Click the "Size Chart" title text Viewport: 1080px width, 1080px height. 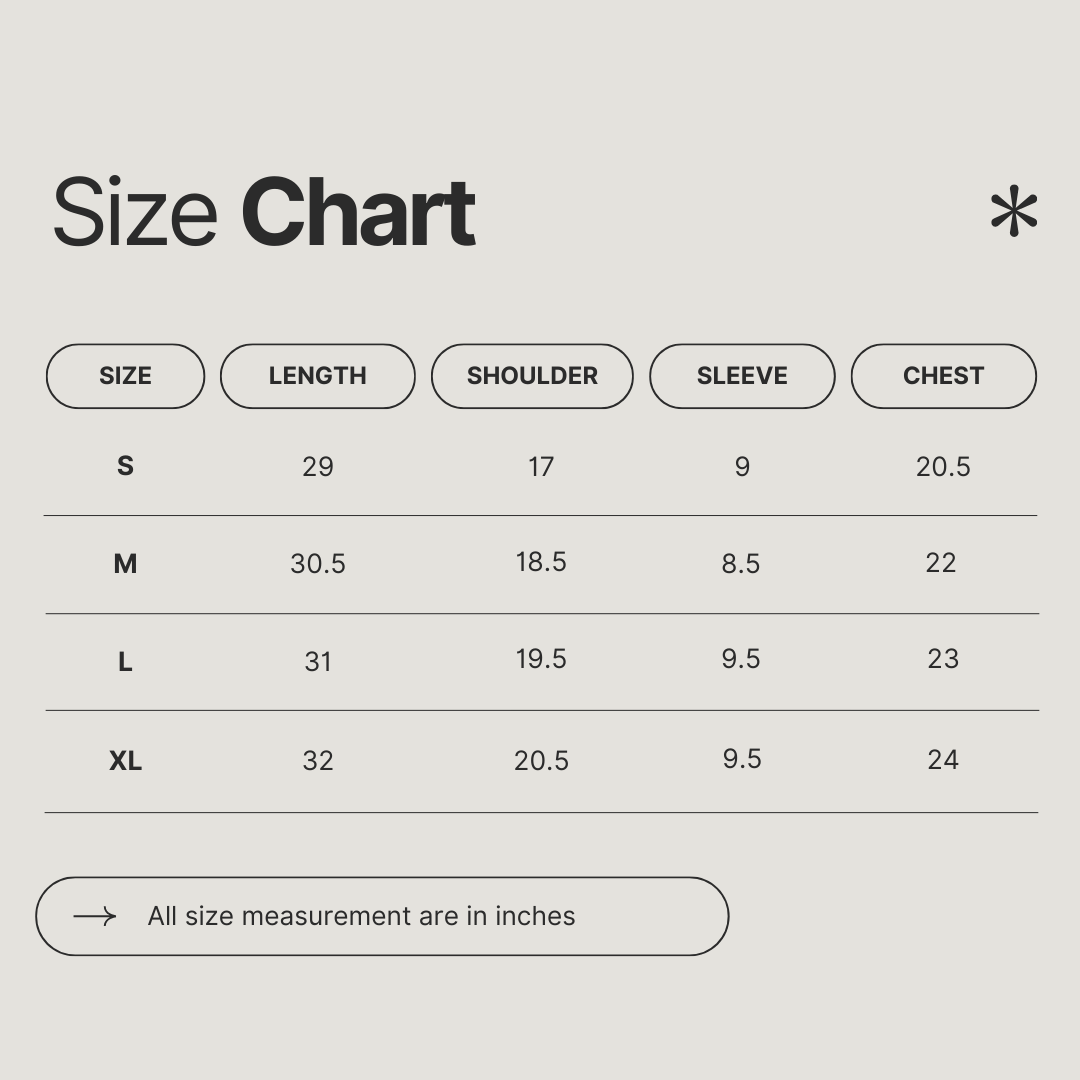point(263,212)
